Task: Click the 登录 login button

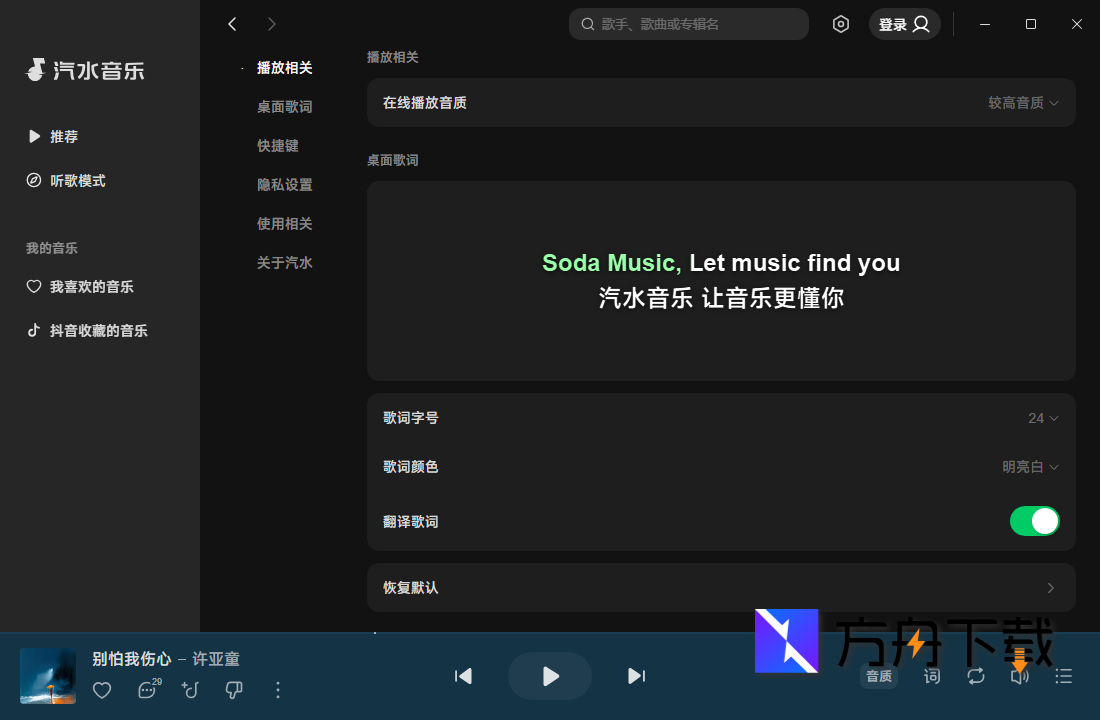Action: tap(904, 23)
